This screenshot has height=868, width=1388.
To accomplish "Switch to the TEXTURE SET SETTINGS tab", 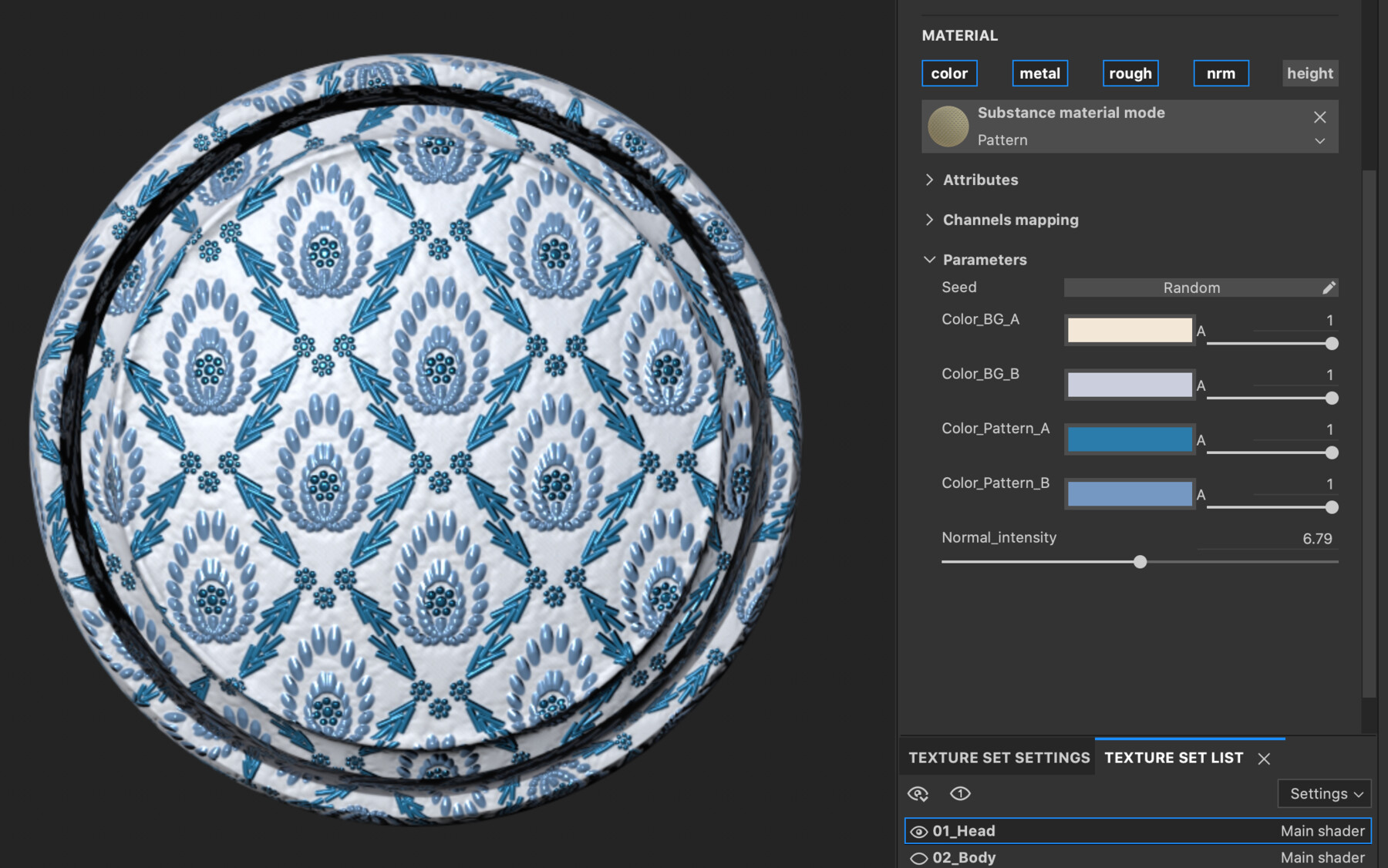I will tap(998, 758).
